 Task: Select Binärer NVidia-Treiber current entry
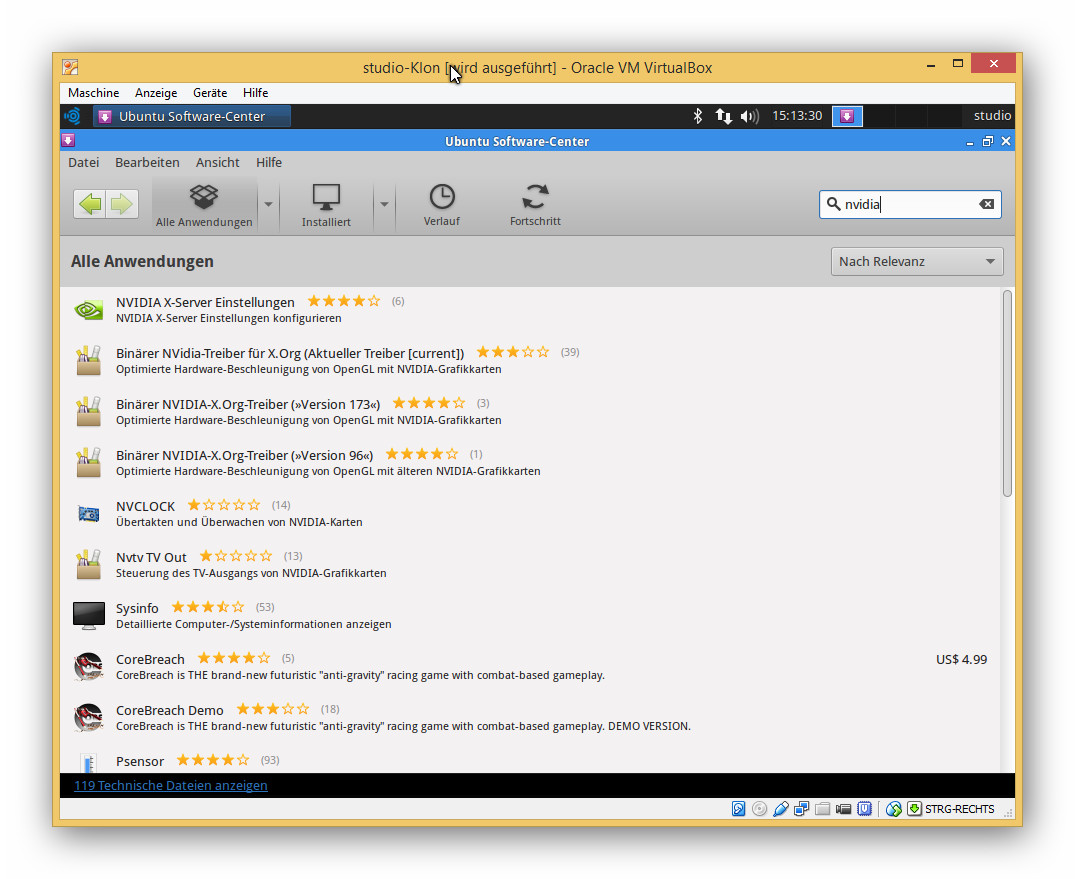pyautogui.click(x=290, y=353)
